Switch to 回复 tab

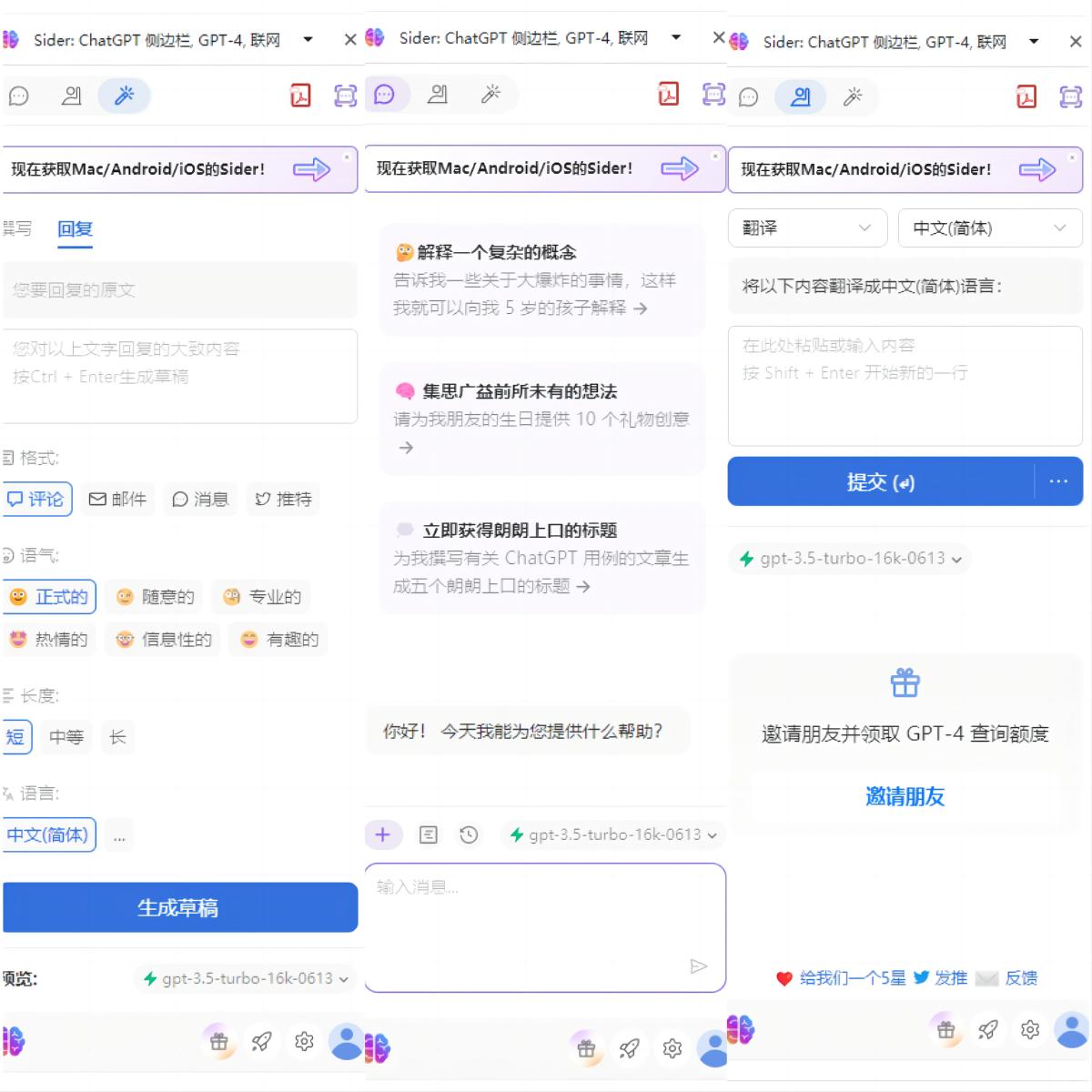(75, 229)
